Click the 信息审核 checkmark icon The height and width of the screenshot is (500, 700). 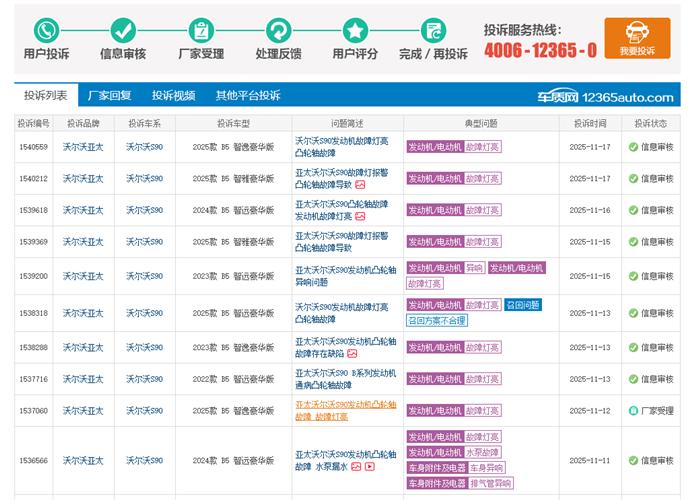123,30
